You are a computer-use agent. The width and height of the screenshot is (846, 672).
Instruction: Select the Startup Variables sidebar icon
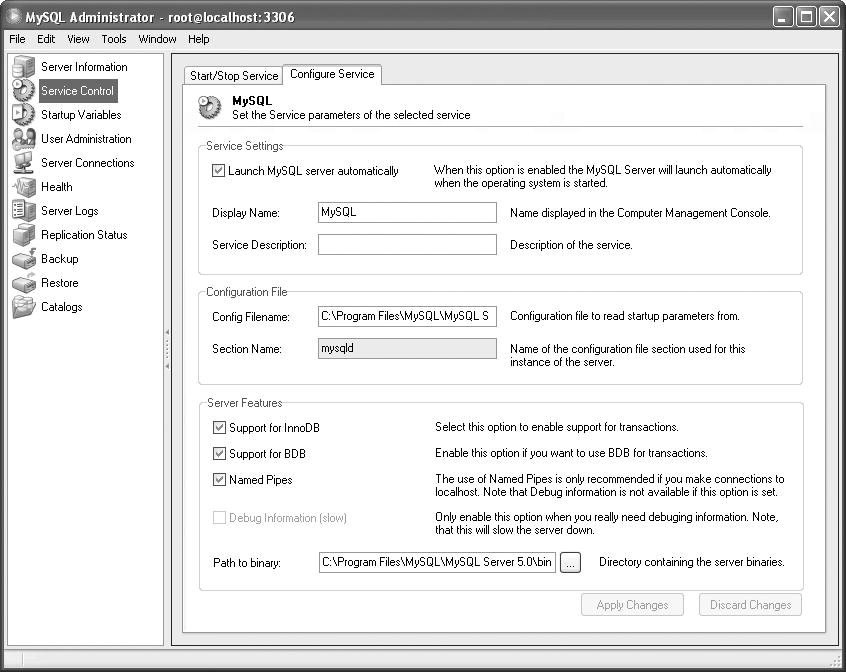click(x=23, y=115)
